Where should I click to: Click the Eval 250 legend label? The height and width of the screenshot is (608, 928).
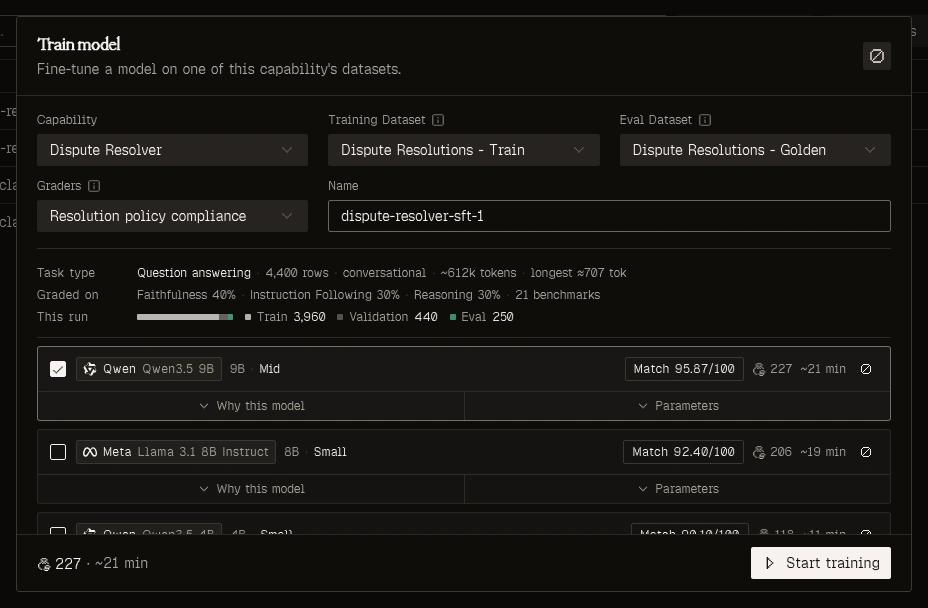pyautogui.click(x=482, y=317)
